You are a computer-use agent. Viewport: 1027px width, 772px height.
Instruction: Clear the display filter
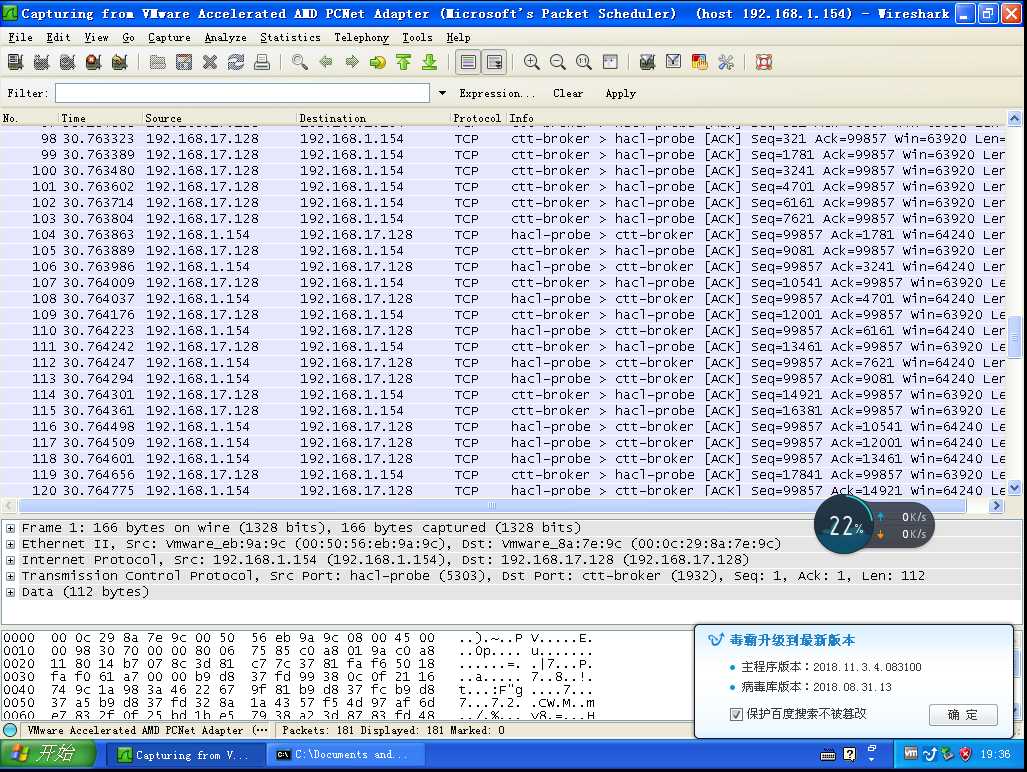[x=568, y=93]
